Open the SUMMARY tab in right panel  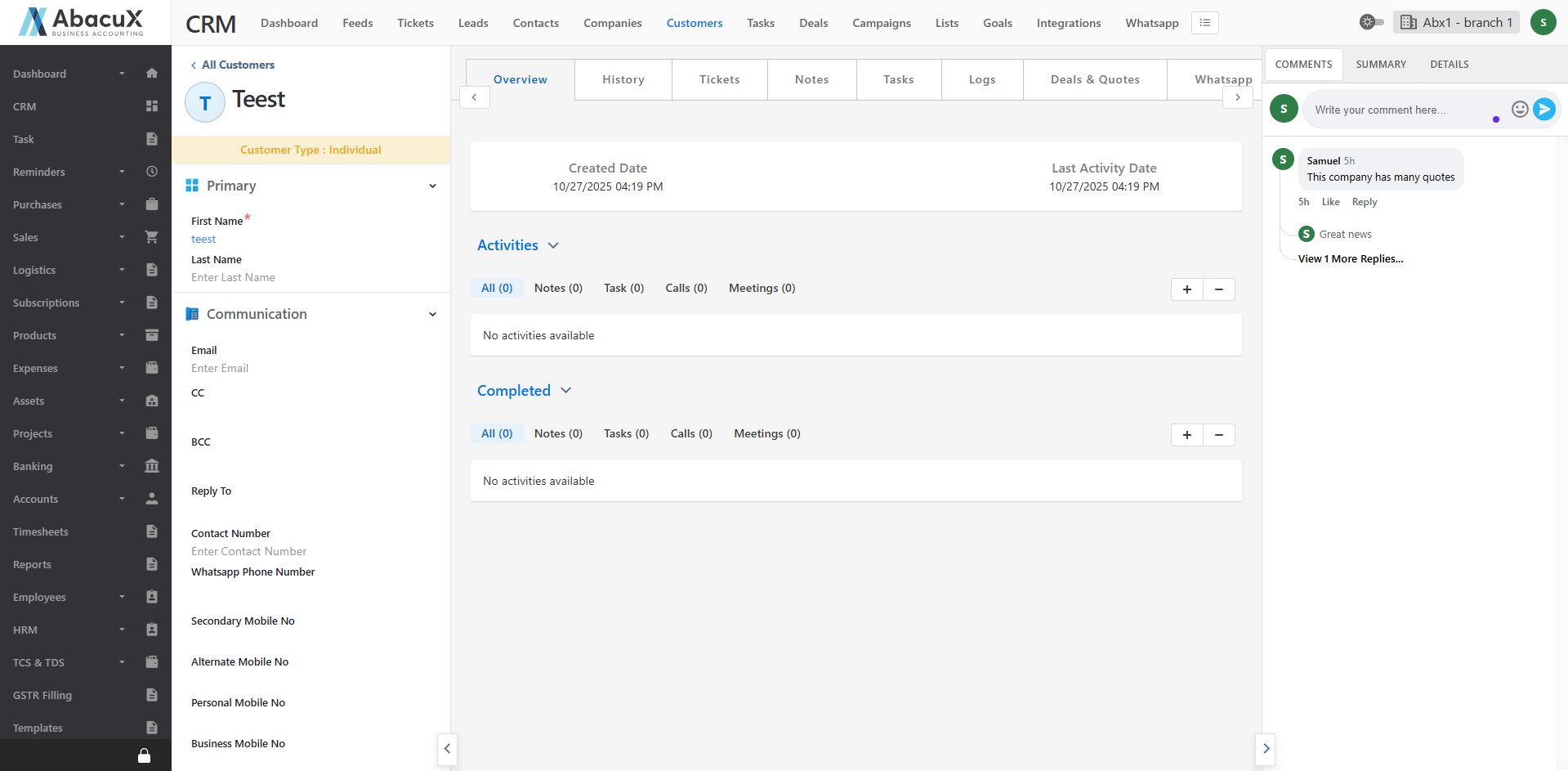[x=1380, y=65]
